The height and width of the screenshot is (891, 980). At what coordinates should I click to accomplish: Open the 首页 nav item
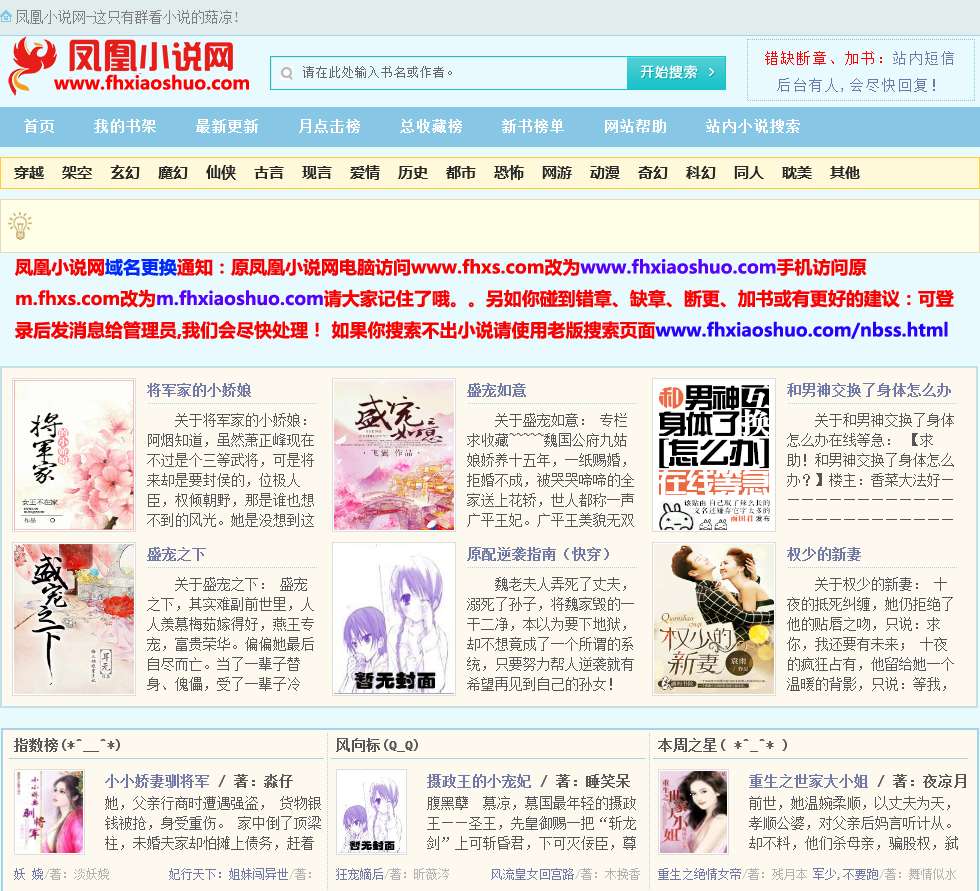click(39, 126)
